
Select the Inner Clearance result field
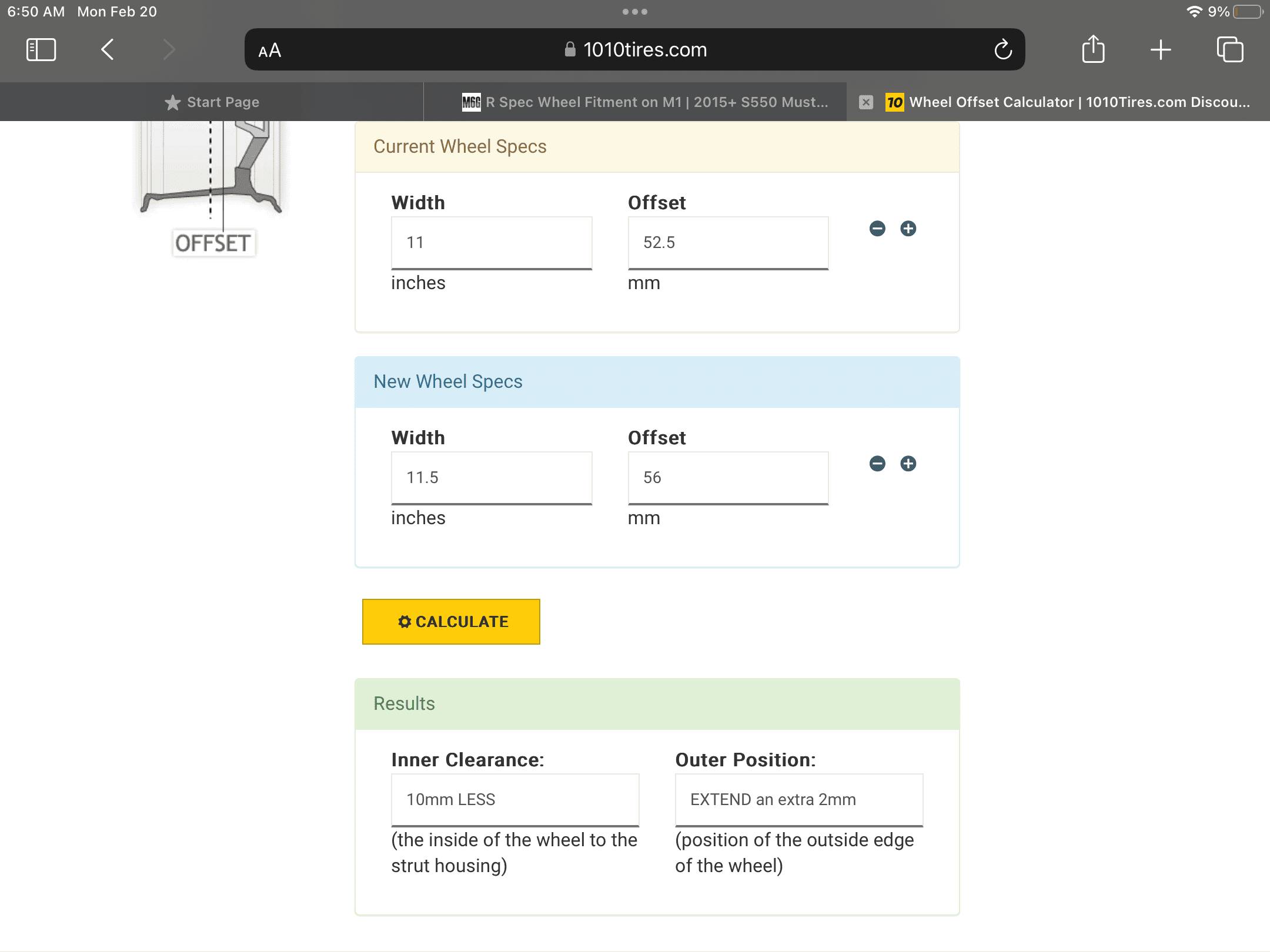515,800
